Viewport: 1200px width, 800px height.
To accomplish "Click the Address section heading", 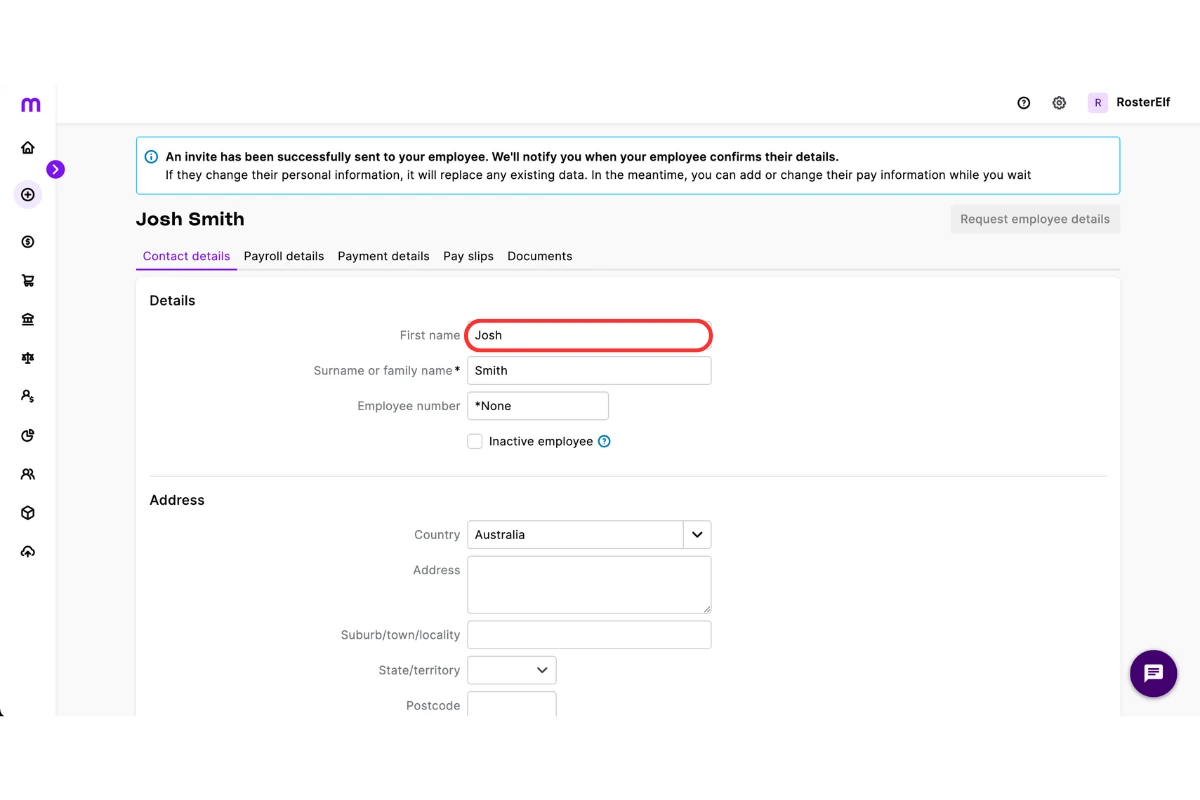I will pyautogui.click(x=177, y=500).
